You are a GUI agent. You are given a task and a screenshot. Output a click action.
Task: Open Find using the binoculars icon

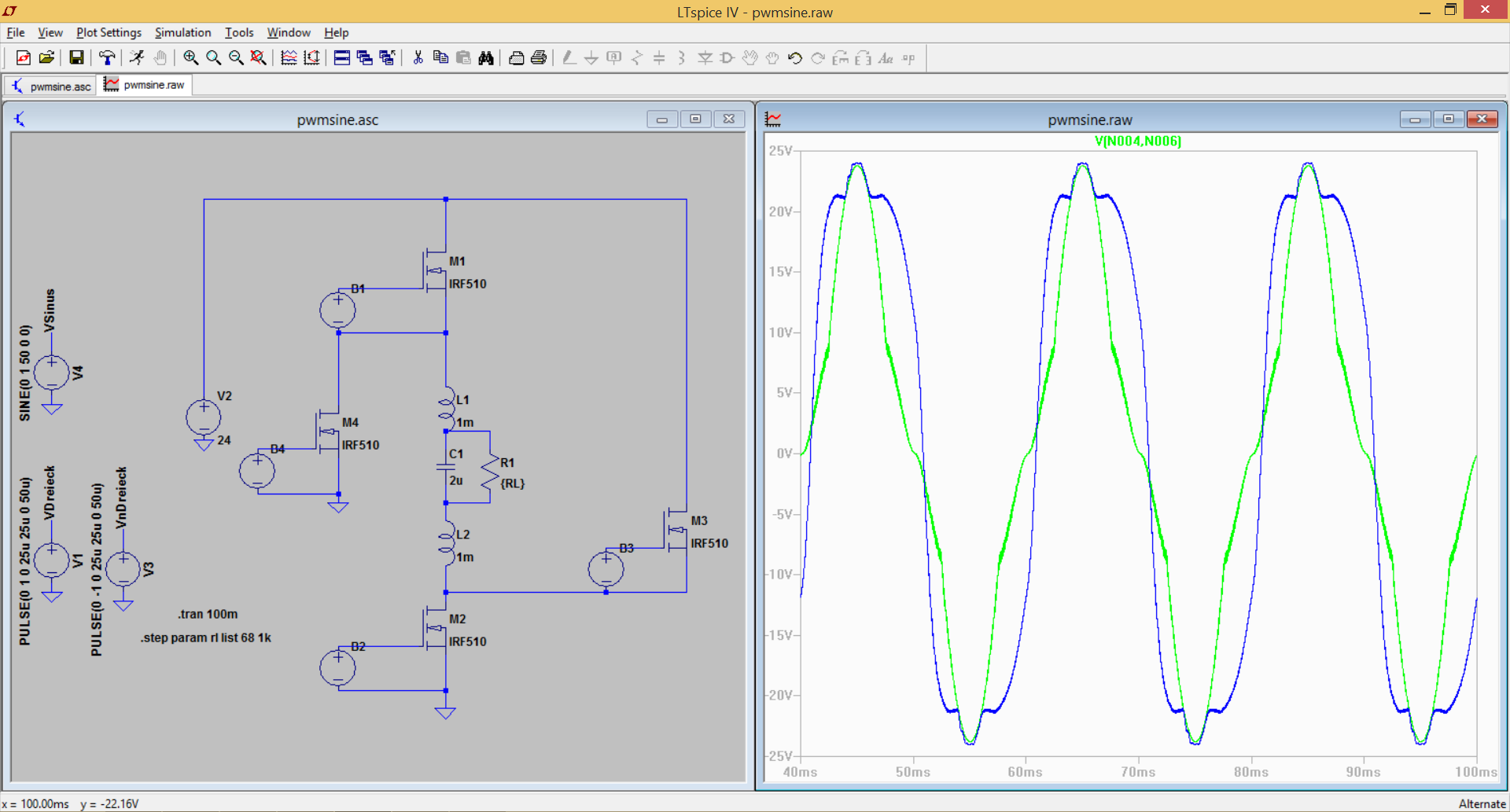click(486, 57)
